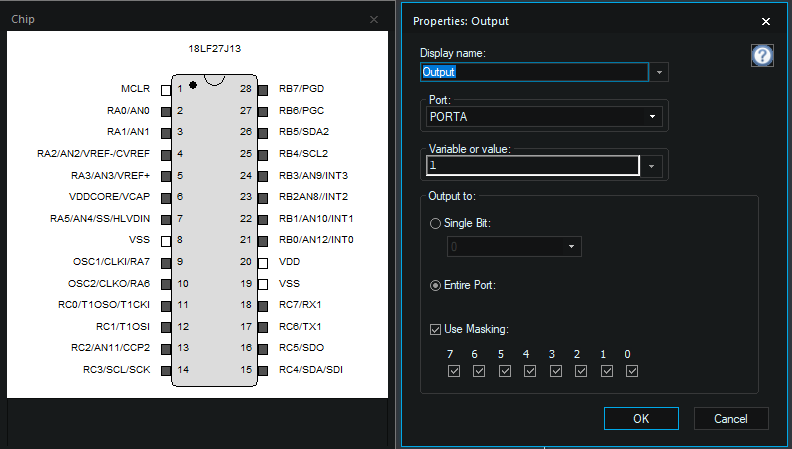Image resolution: width=792 pixels, height=449 pixels.
Task: Uncheck mask bit 2 checkbox
Action: (x=581, y=371)
